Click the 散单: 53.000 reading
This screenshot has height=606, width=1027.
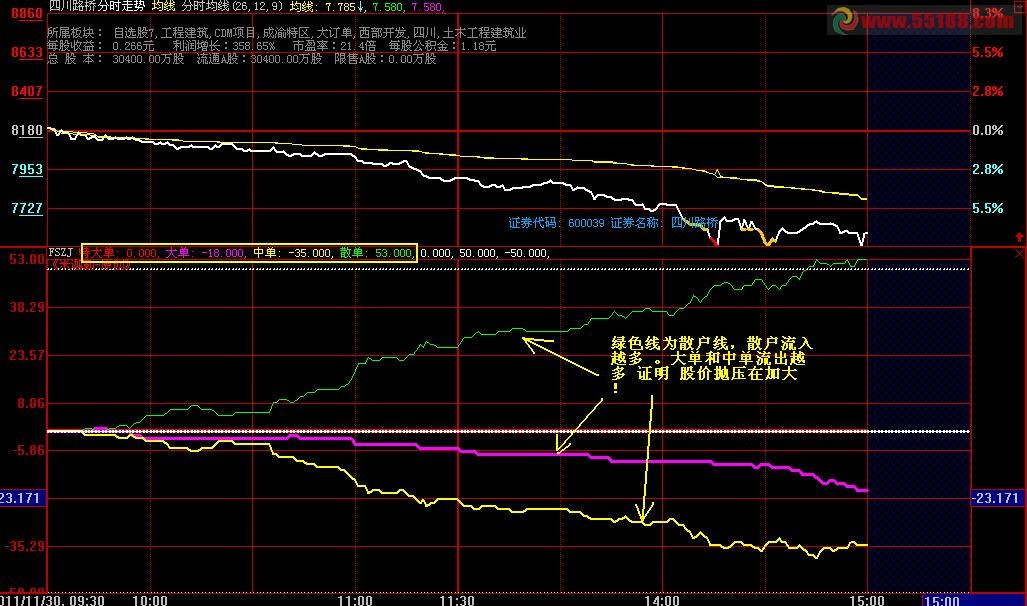pyautogui.click(x=376, y=253)
